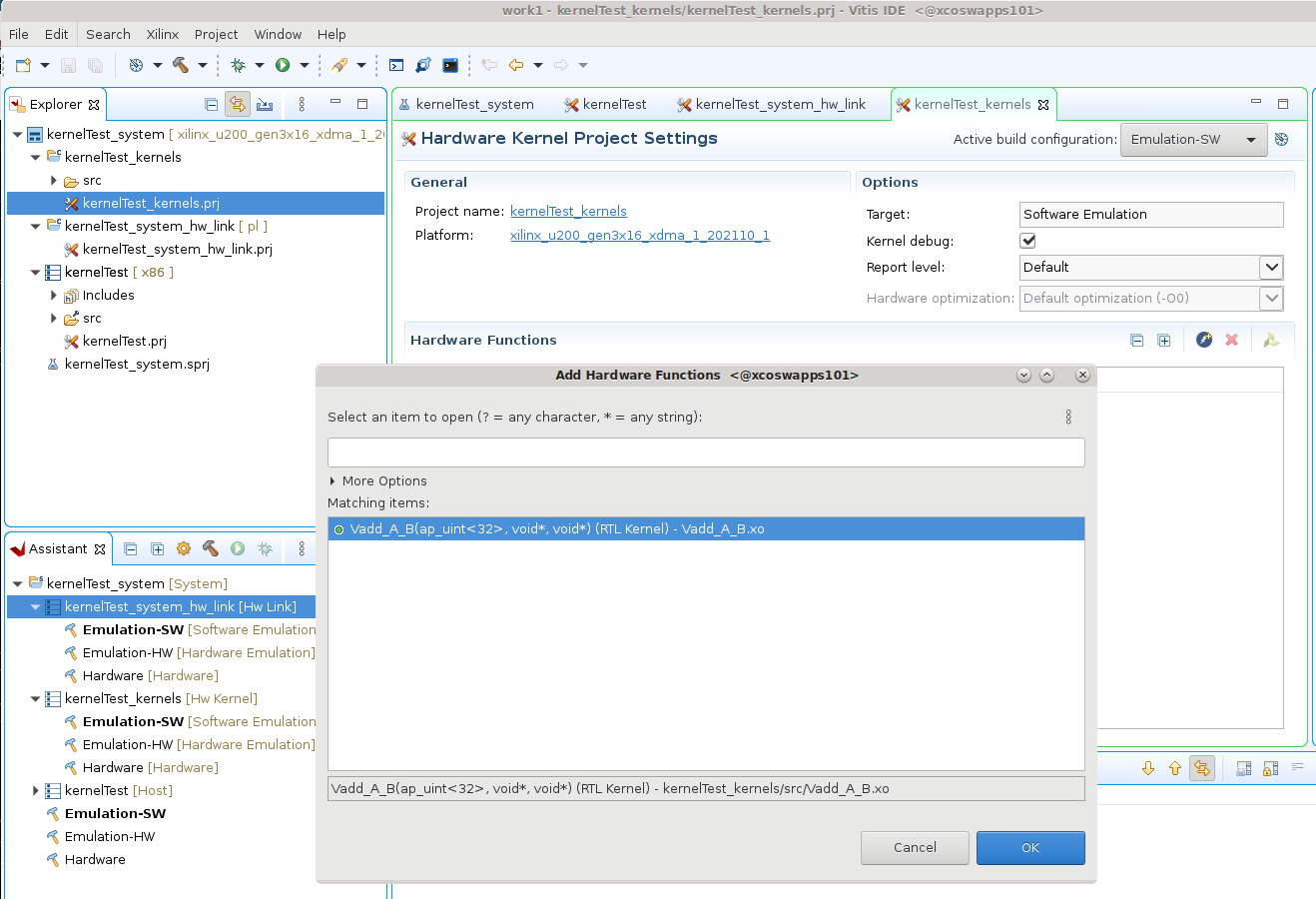The height and width of the screenshot is (899, 1316).
Task: Click the dialog search input field
Action: pyautogui.click(x=706, y=452)
